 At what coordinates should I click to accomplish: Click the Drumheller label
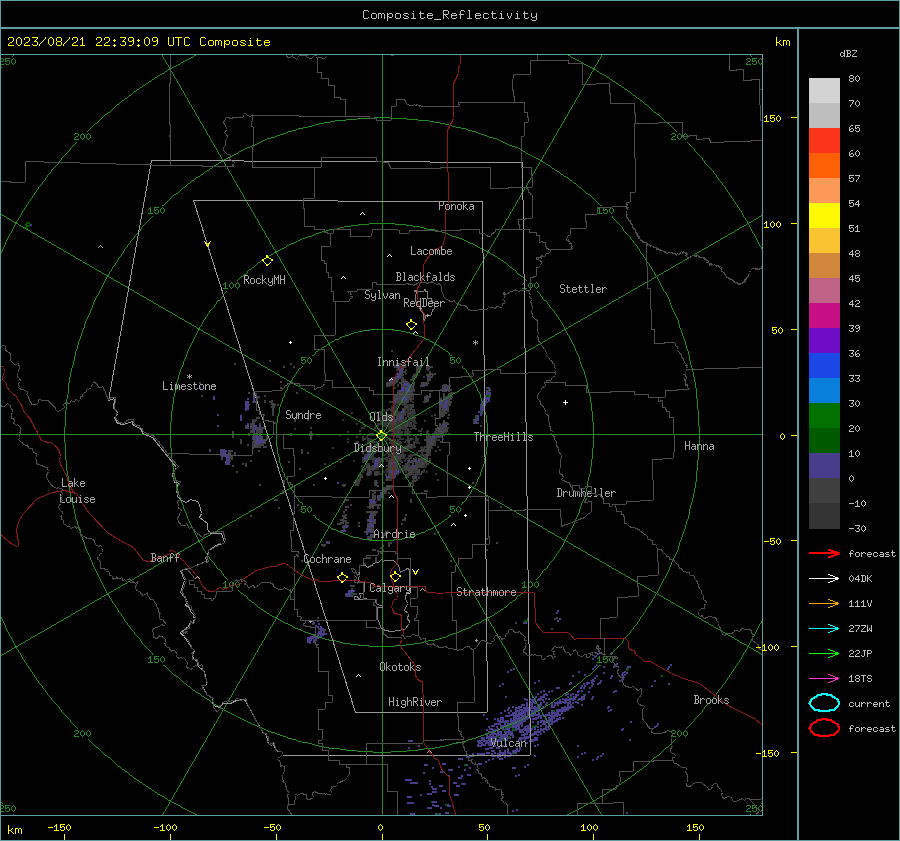click(x=586, y=493)
